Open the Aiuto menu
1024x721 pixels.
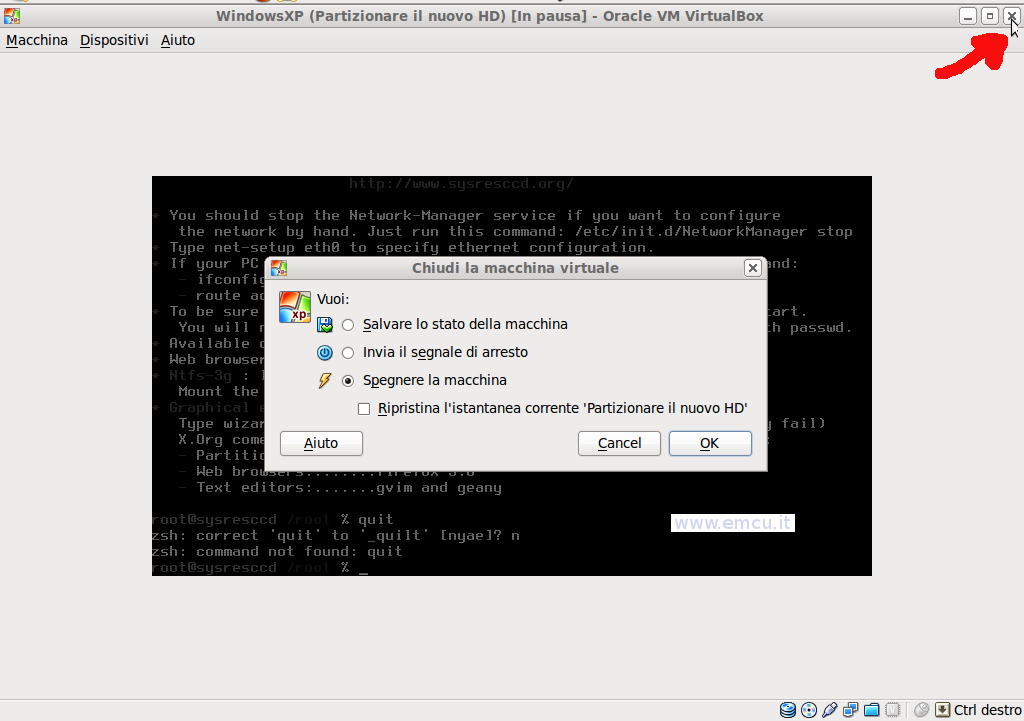tap(178, 40)
